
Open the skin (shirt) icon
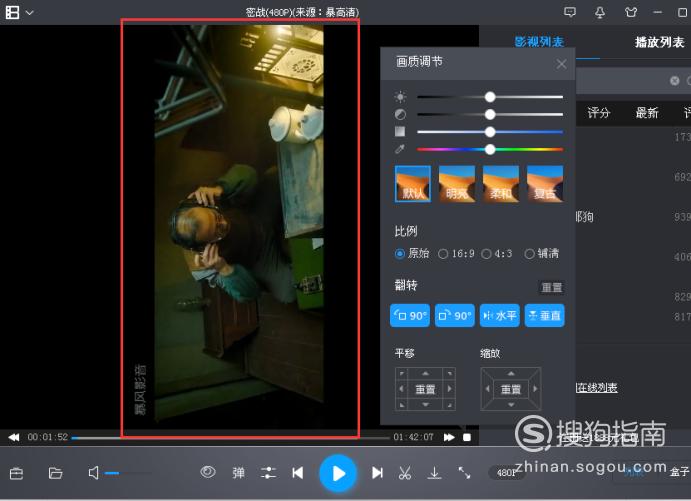(x=631, y=12)
